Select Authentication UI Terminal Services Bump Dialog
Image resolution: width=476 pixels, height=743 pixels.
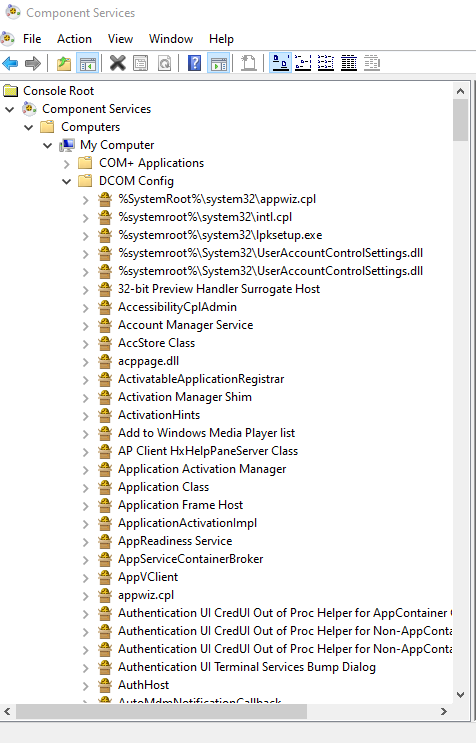(x=247, y=667)
